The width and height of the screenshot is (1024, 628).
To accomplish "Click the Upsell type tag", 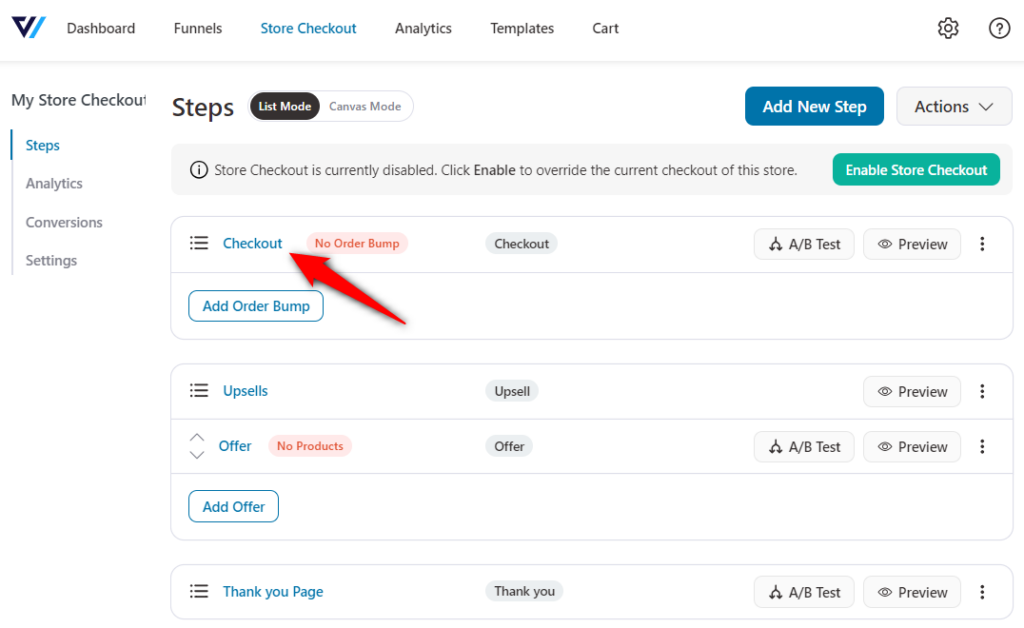I will 511,391.
